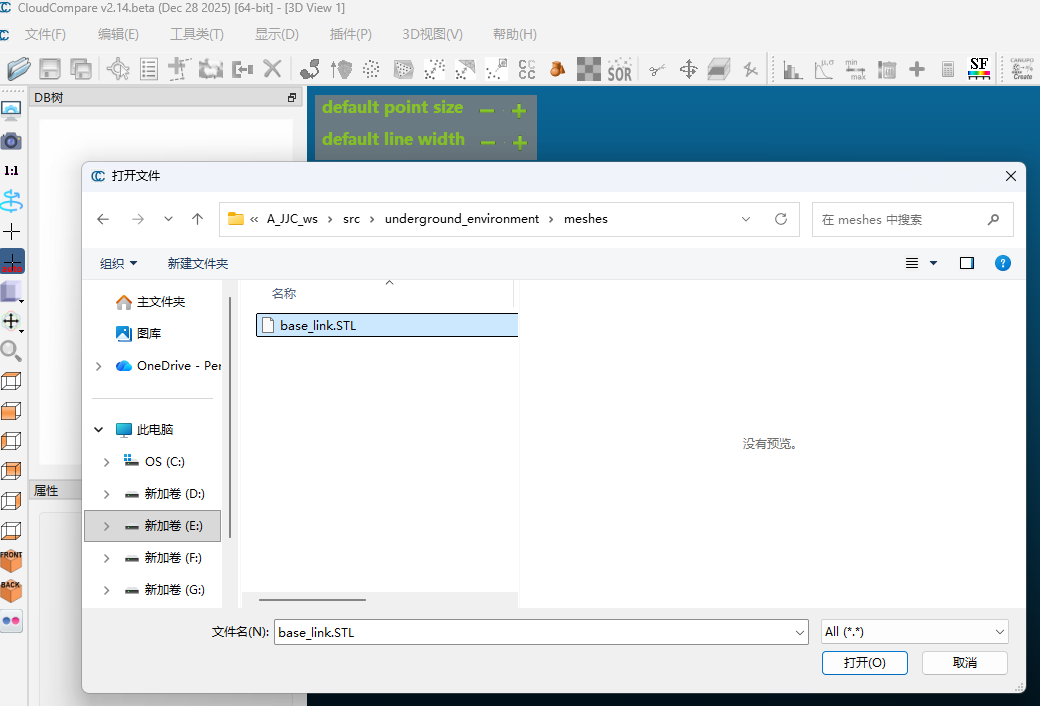This screenshot has height=706, width=1040.
Task: Increase default line width with plus
Action: point(520,143)
